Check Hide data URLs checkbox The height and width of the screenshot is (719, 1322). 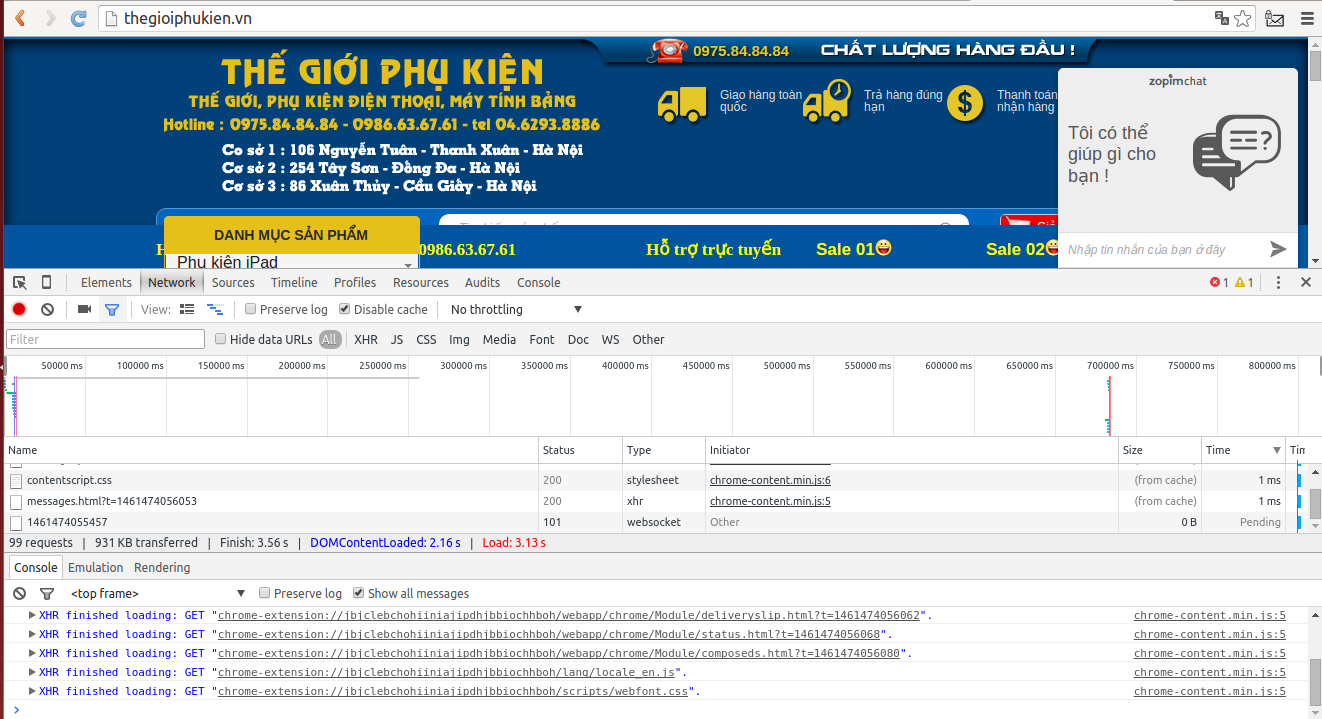[221, 339]
